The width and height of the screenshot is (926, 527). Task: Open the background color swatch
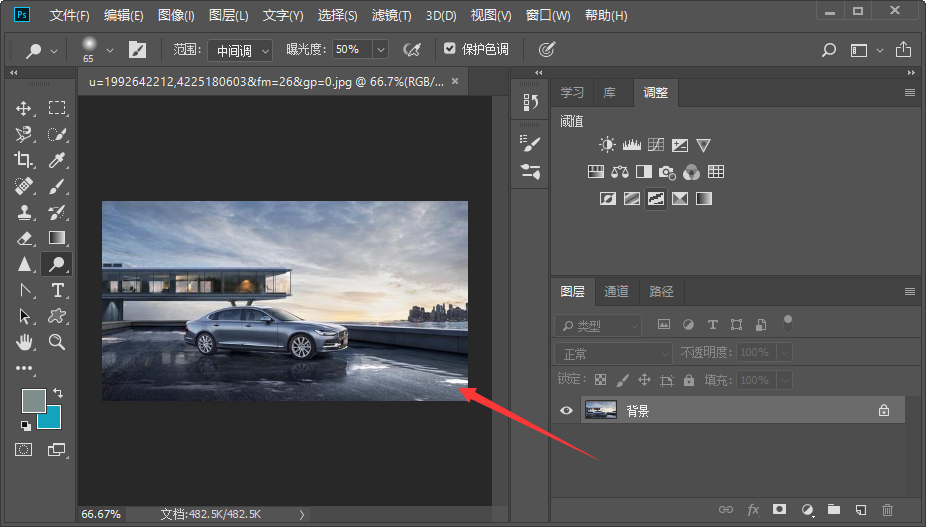click(53, 421)
